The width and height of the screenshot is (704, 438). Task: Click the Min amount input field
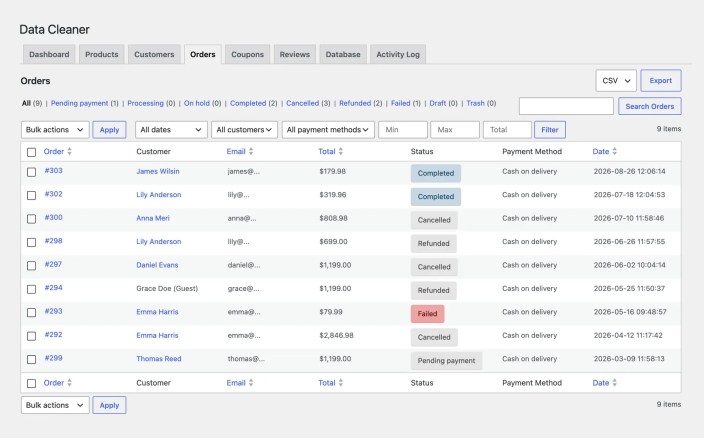pyautogui.click(x=403, y=130)
